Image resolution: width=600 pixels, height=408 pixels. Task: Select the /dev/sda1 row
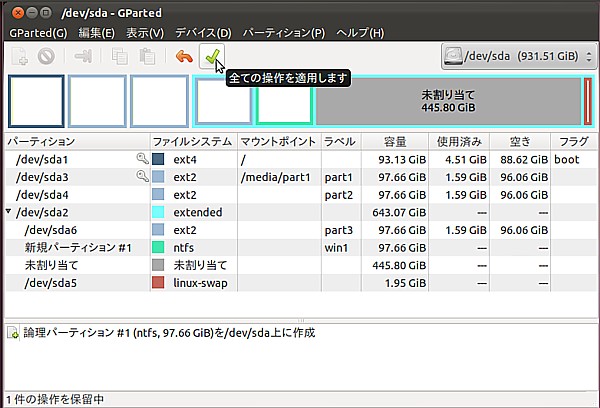[x=302, y=159]
